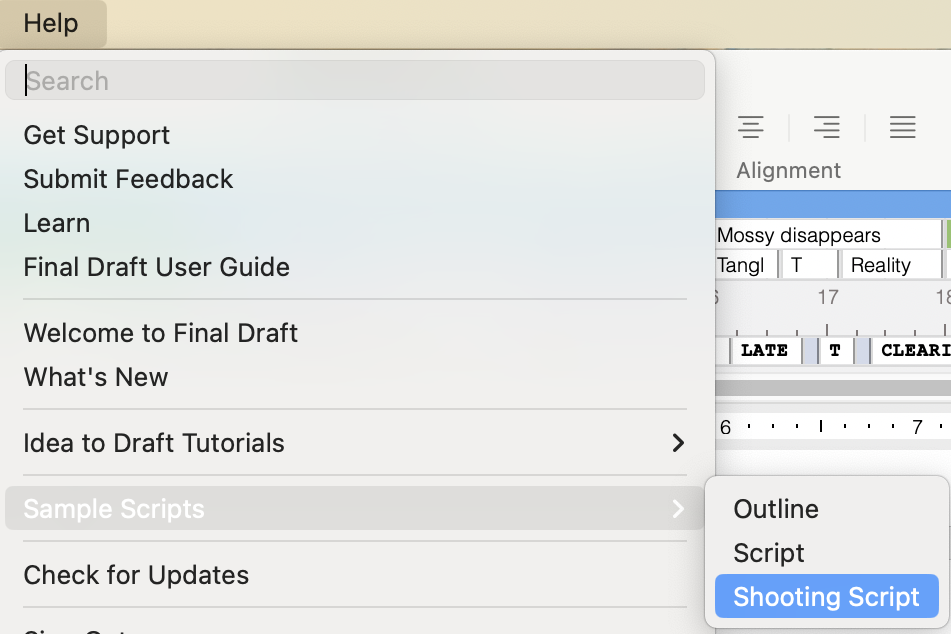Image resolution: width=951 pixels, height=634 pixels.
Task: Open the Final Draft User Guide
Action: [156, 266]
